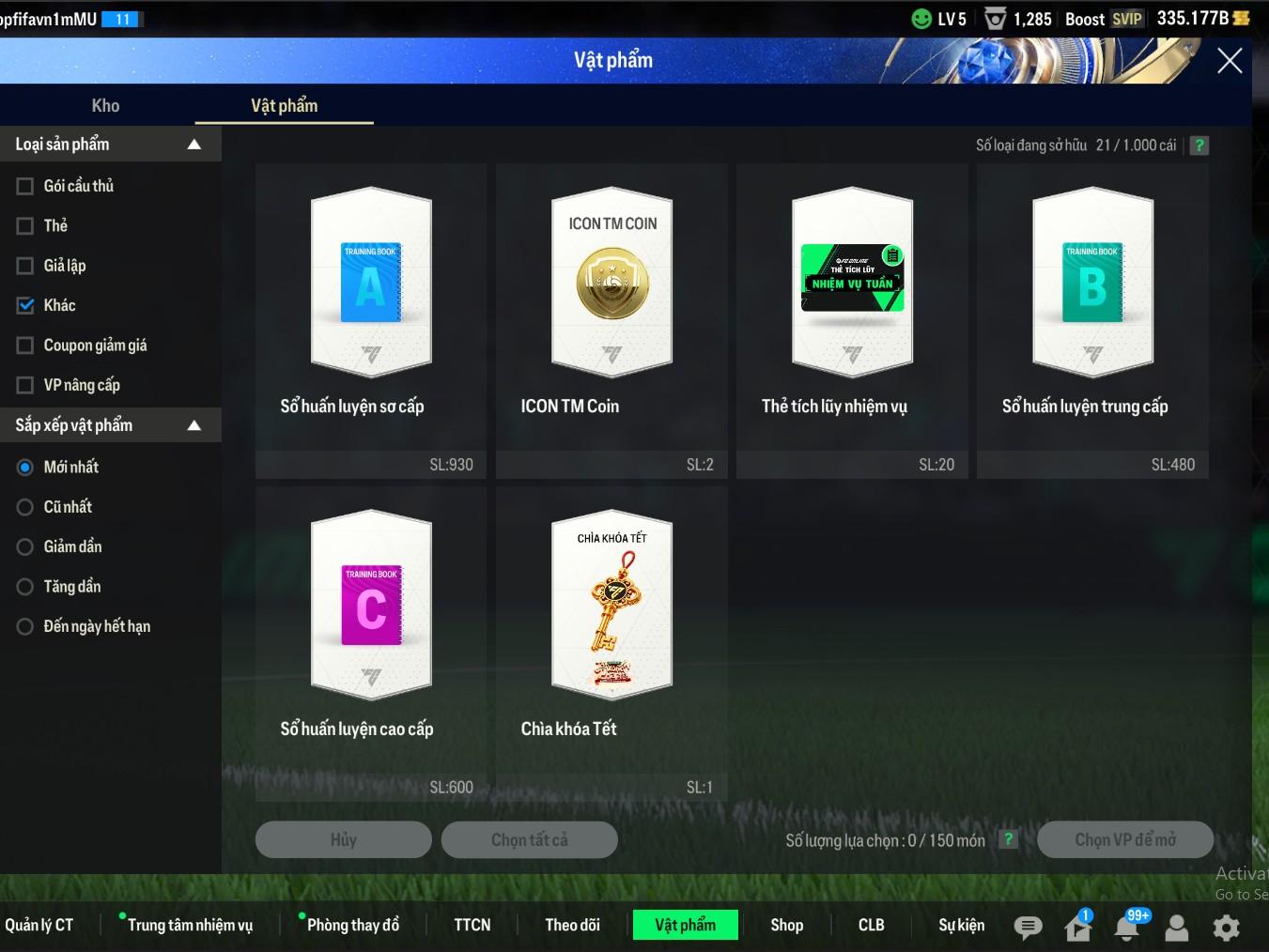Switch to the Kho tab
Viewport: 1269px width, 952px height.
tap(105, 105)
